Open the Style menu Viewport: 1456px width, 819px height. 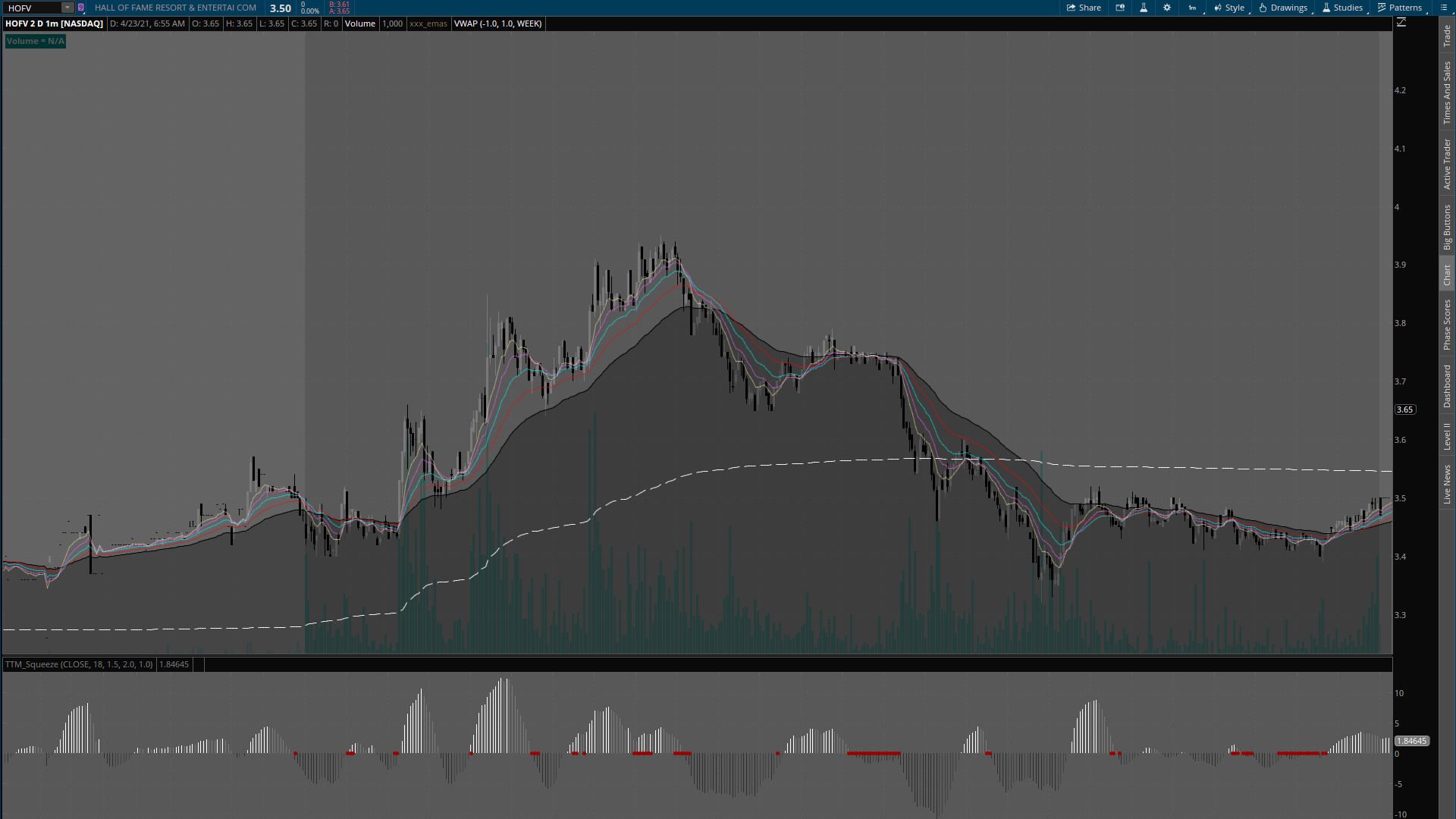(x=1229, y=8)
